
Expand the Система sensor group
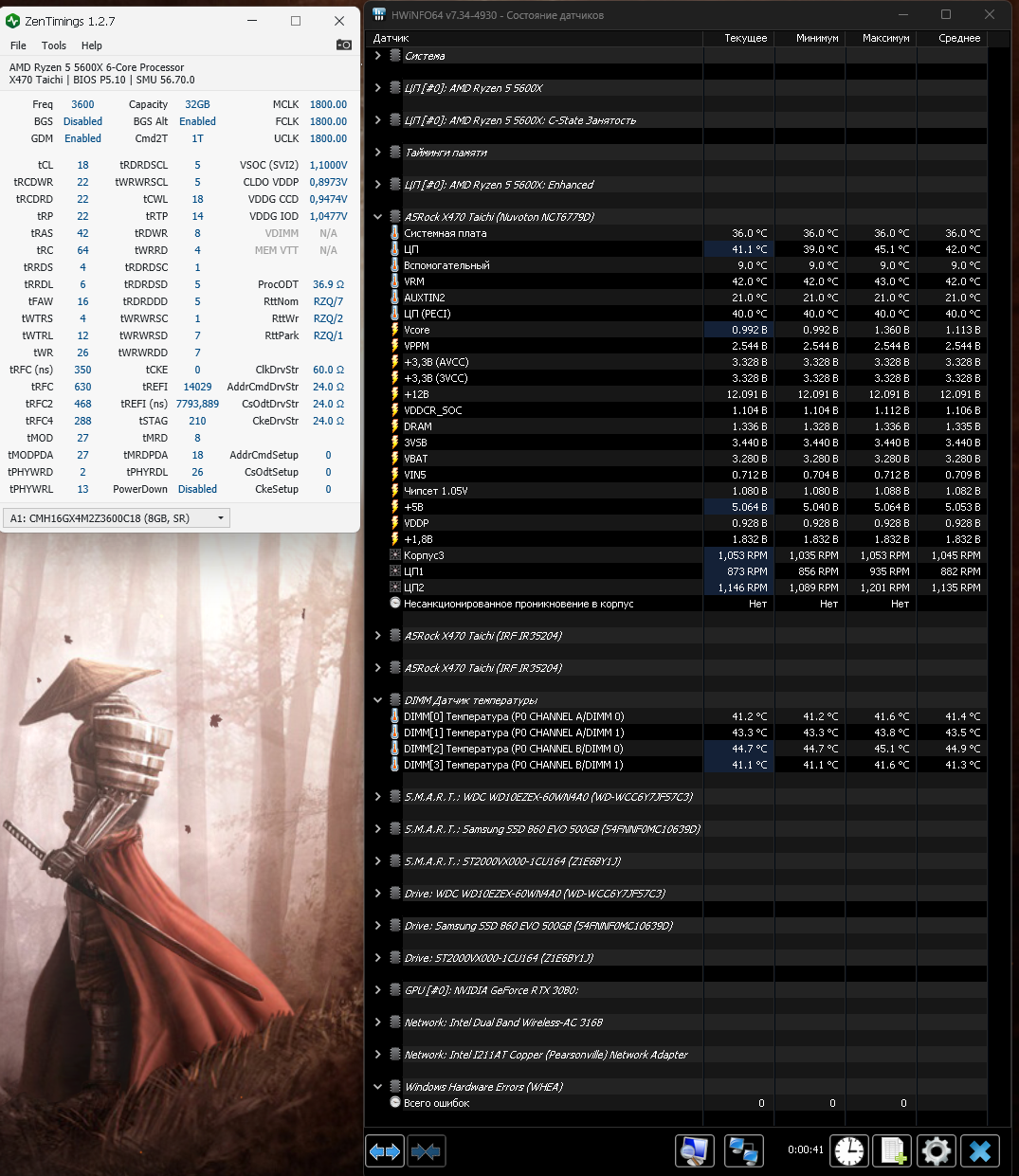[377, 56]
